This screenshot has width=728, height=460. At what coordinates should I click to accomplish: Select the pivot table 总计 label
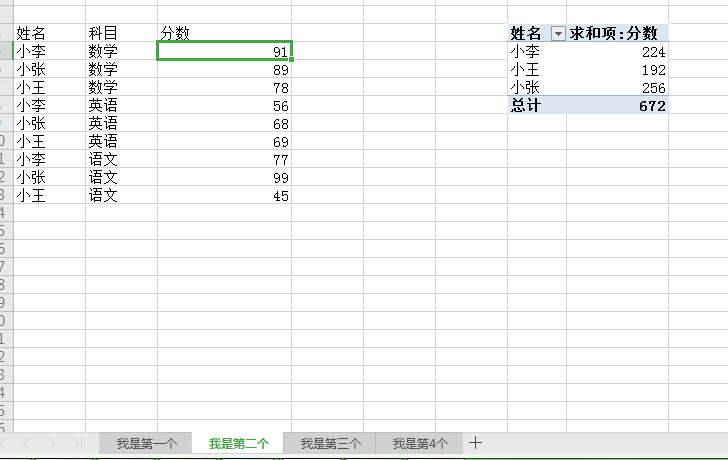coord(537,105)
